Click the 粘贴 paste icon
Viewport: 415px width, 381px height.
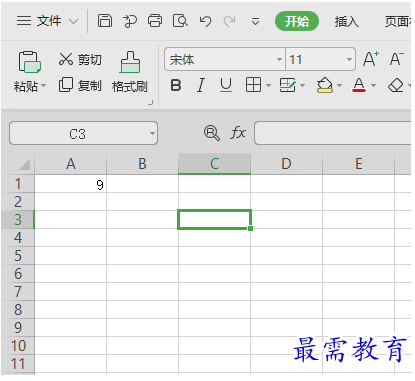(x=30, y=62)
